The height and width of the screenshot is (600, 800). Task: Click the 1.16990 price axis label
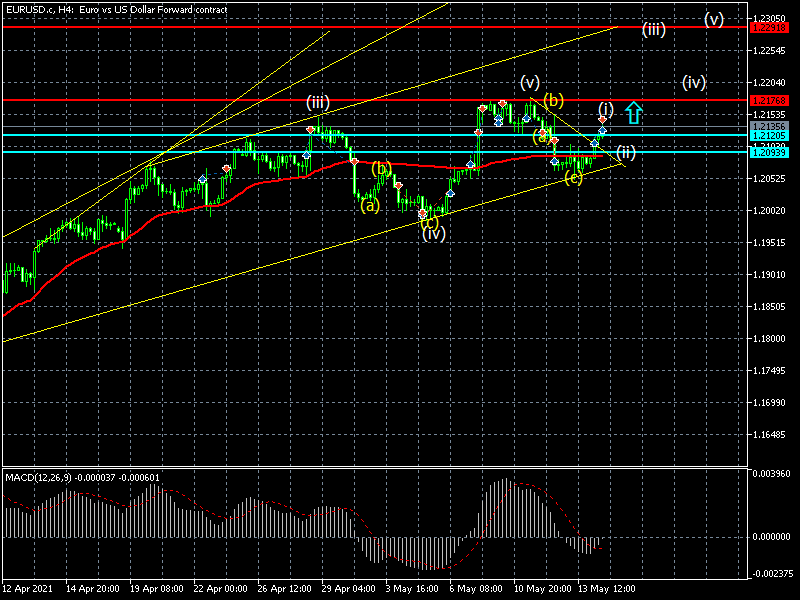click(769, 403)
